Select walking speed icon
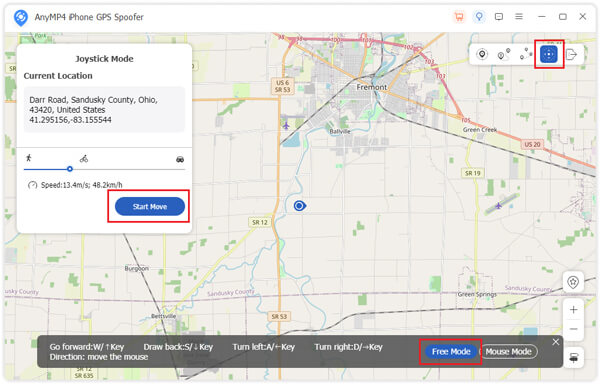Image resolution: width=600 pixels, height=384 pixels. (29, 158)
